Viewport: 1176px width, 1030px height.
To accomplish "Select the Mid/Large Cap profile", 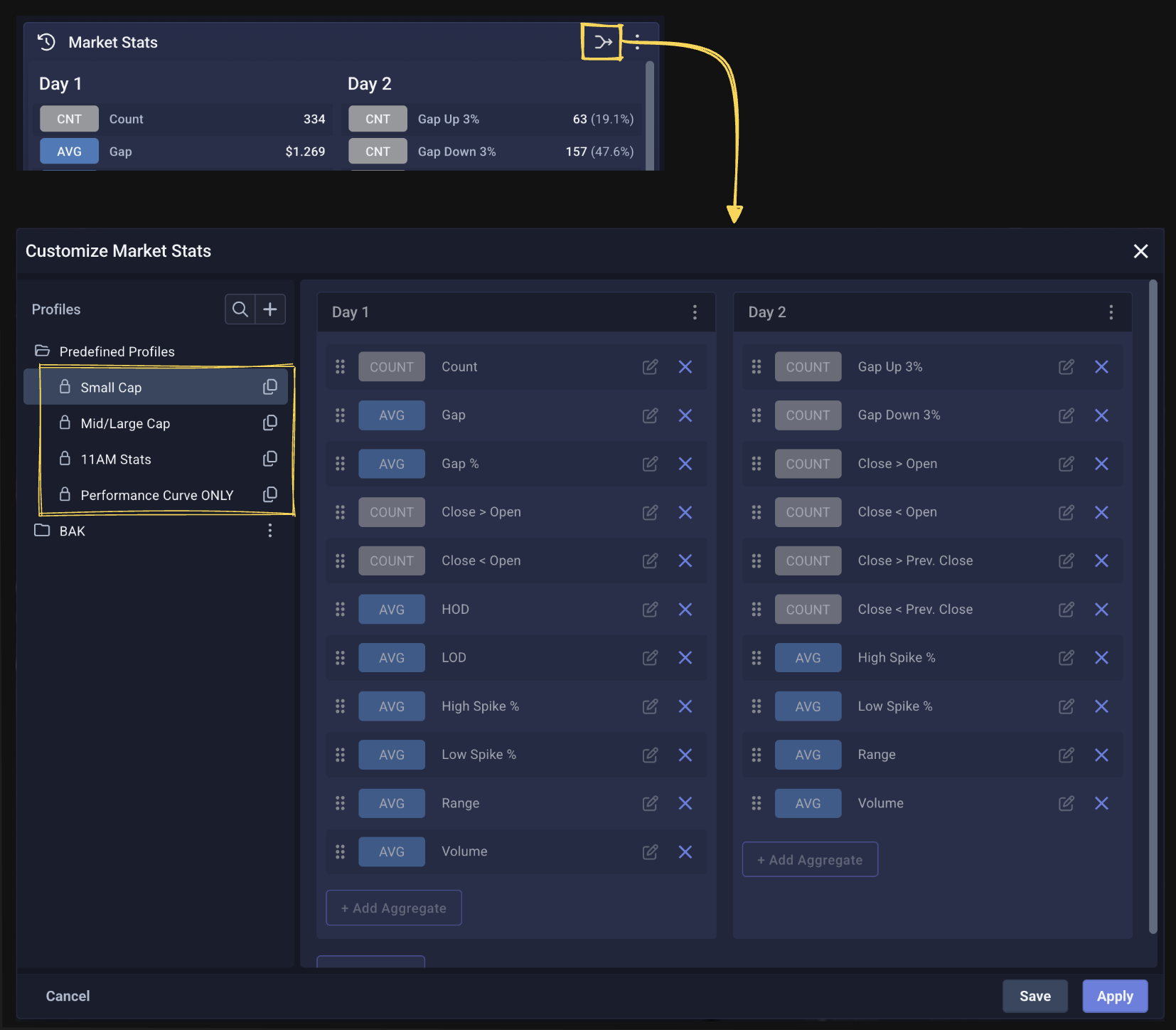I will coord(125,423).
